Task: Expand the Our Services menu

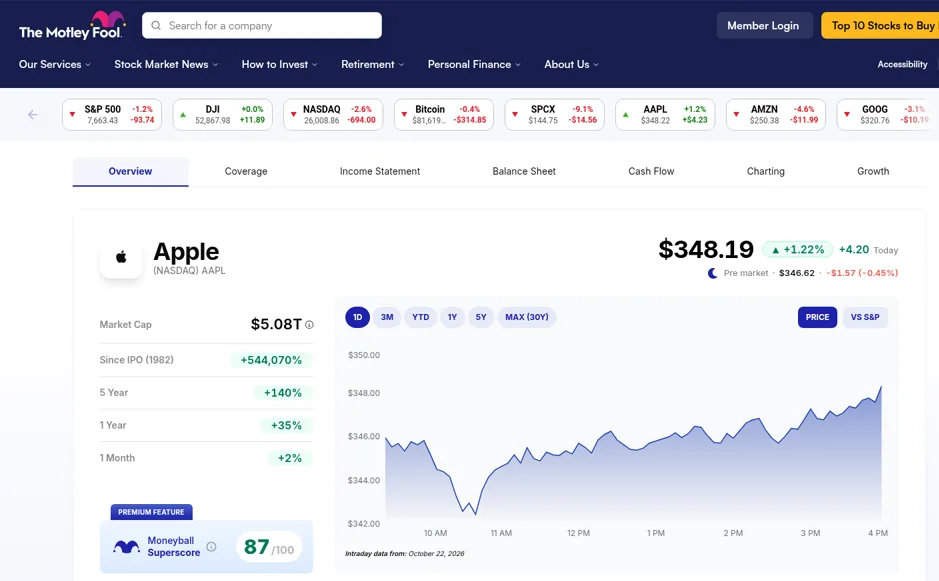Action: tap(54, 64)
